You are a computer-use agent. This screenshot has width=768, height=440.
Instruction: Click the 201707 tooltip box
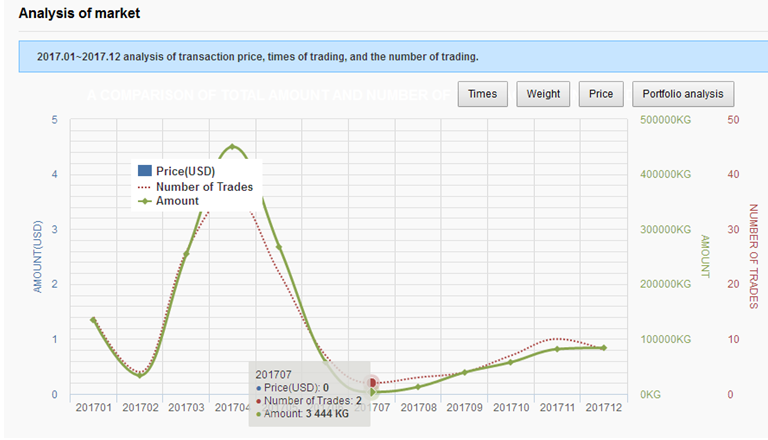coord(309,393)
